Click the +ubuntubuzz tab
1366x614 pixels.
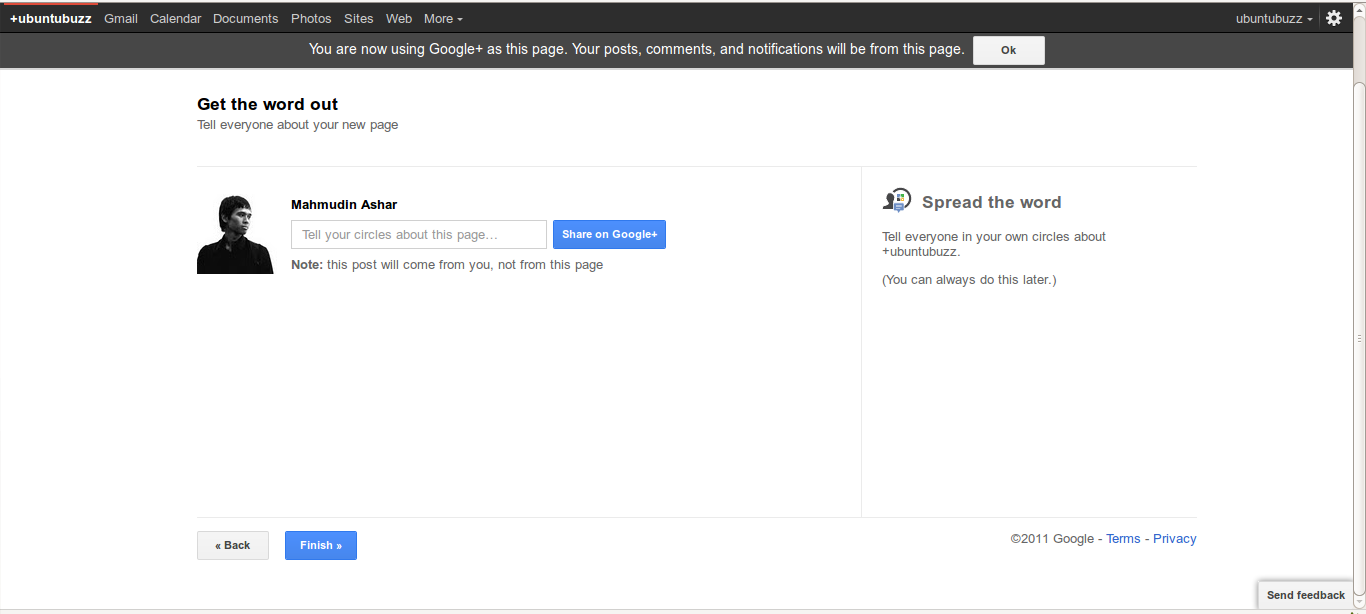(50, 19)
